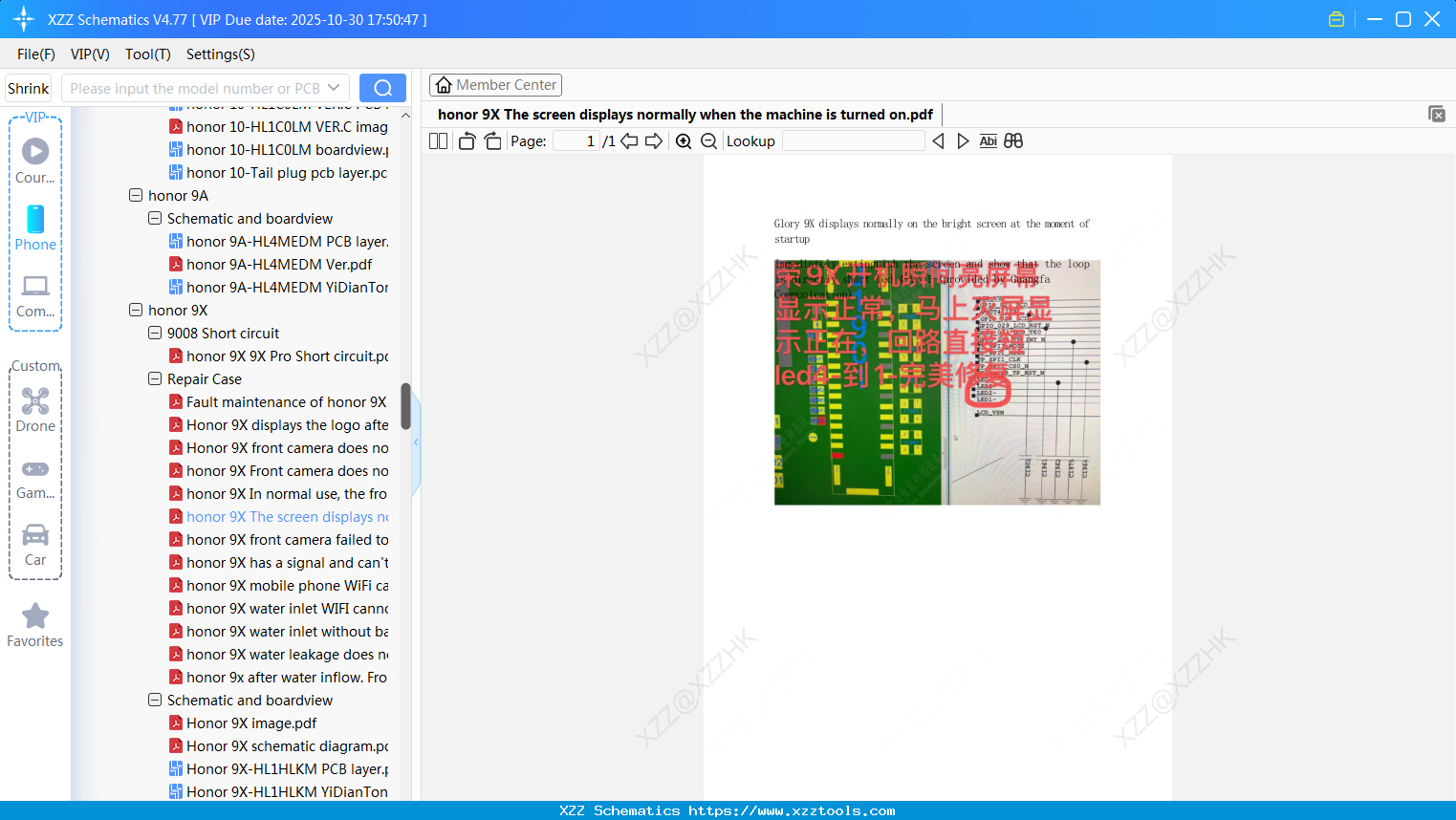Collapse Schematic and boardview under honor 9X

click(155, 700)
